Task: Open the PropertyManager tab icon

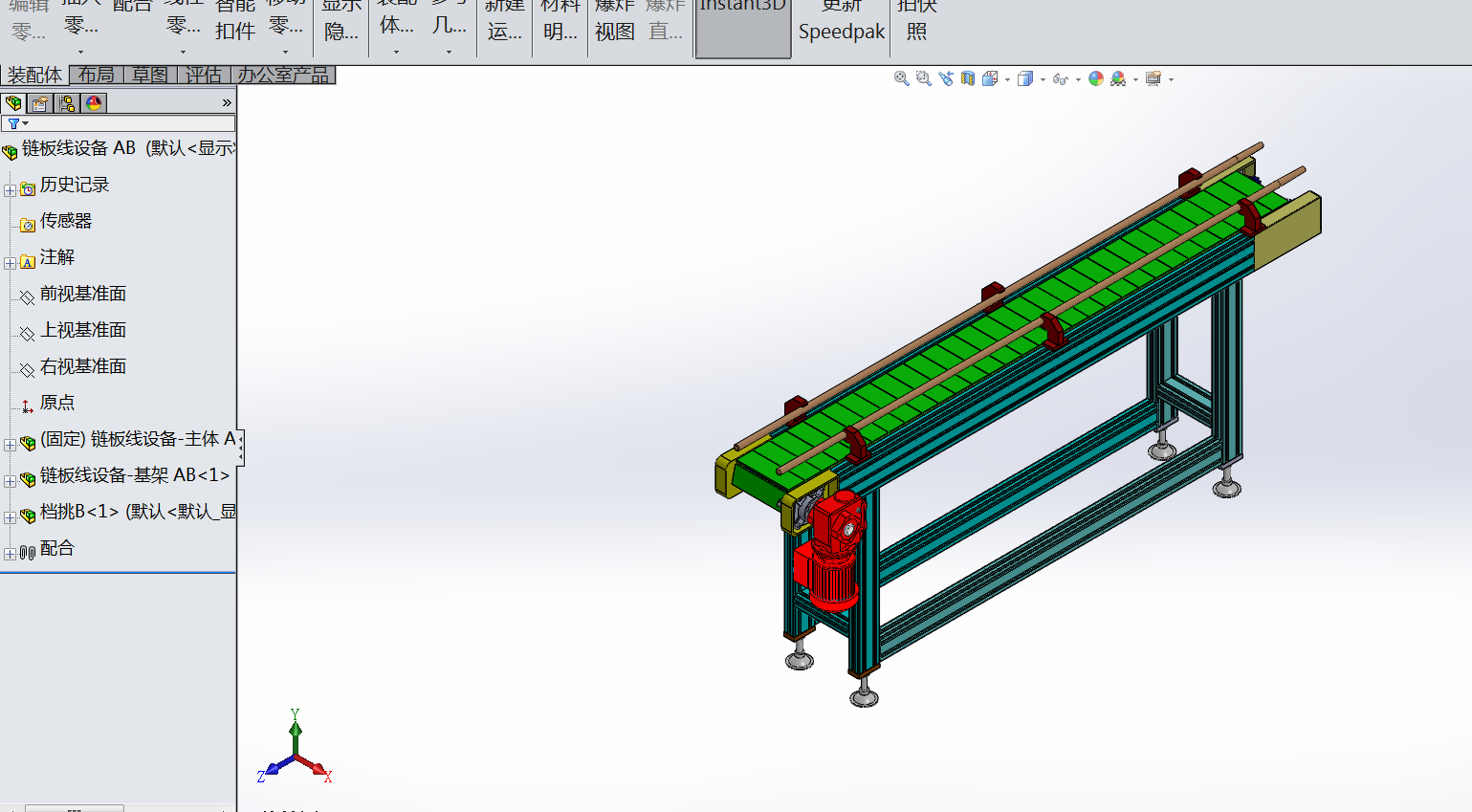Action: click(40, 103)
